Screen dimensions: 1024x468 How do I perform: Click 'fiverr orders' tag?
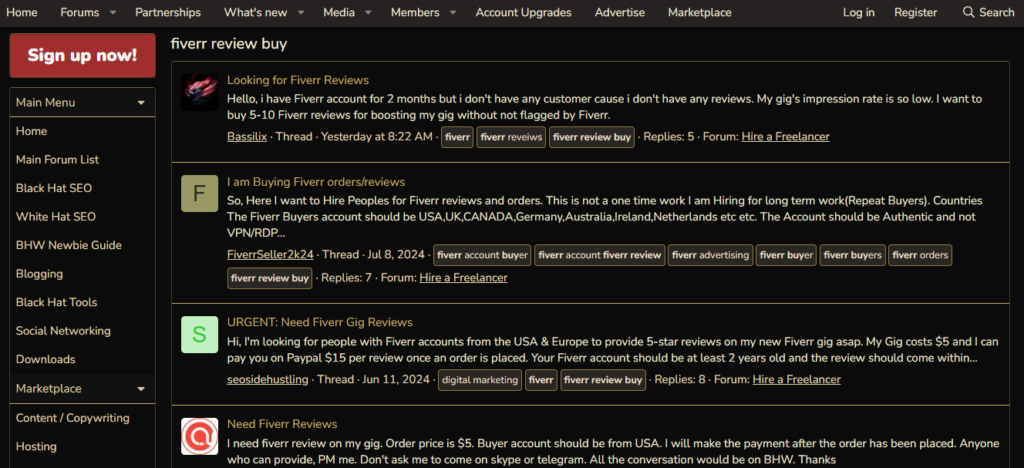point(920,255)
